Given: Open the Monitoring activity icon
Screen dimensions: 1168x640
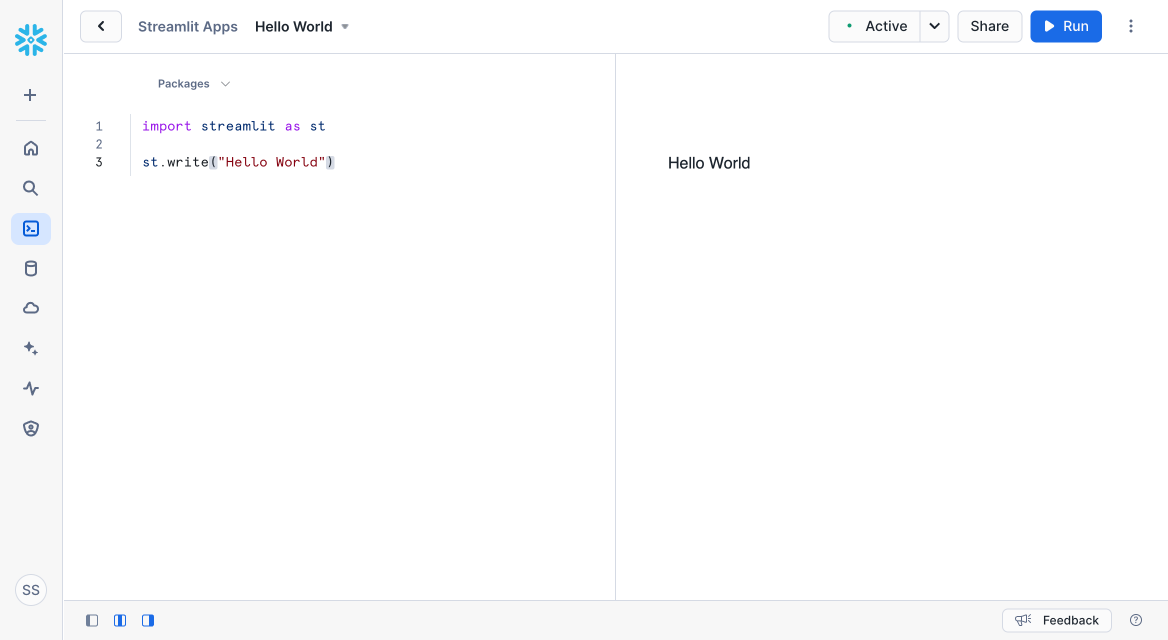Looking at the screenshot, I should point(30,388).
